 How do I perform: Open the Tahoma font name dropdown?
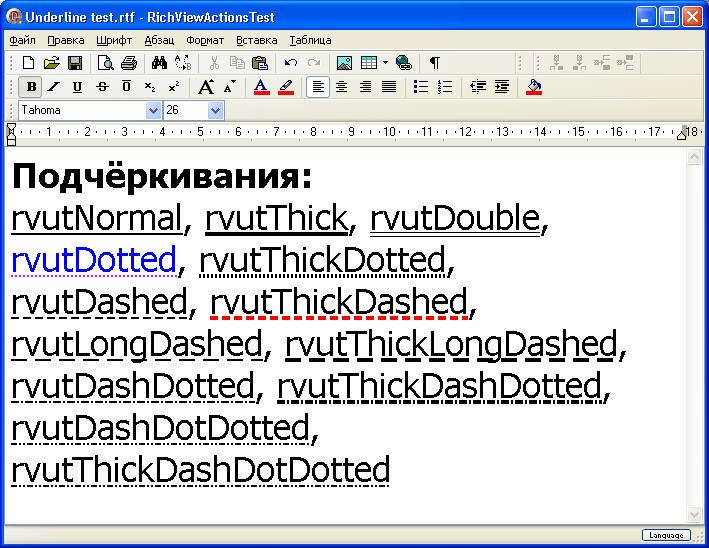153,110
